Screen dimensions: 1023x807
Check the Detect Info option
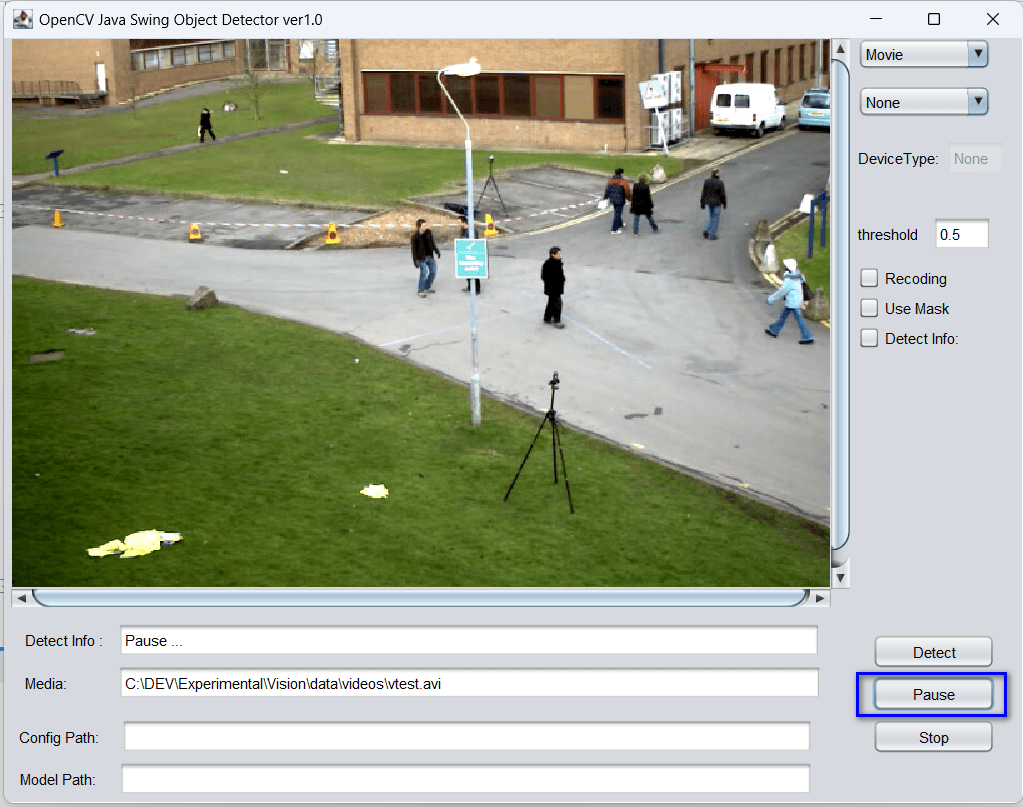(869, 339)
